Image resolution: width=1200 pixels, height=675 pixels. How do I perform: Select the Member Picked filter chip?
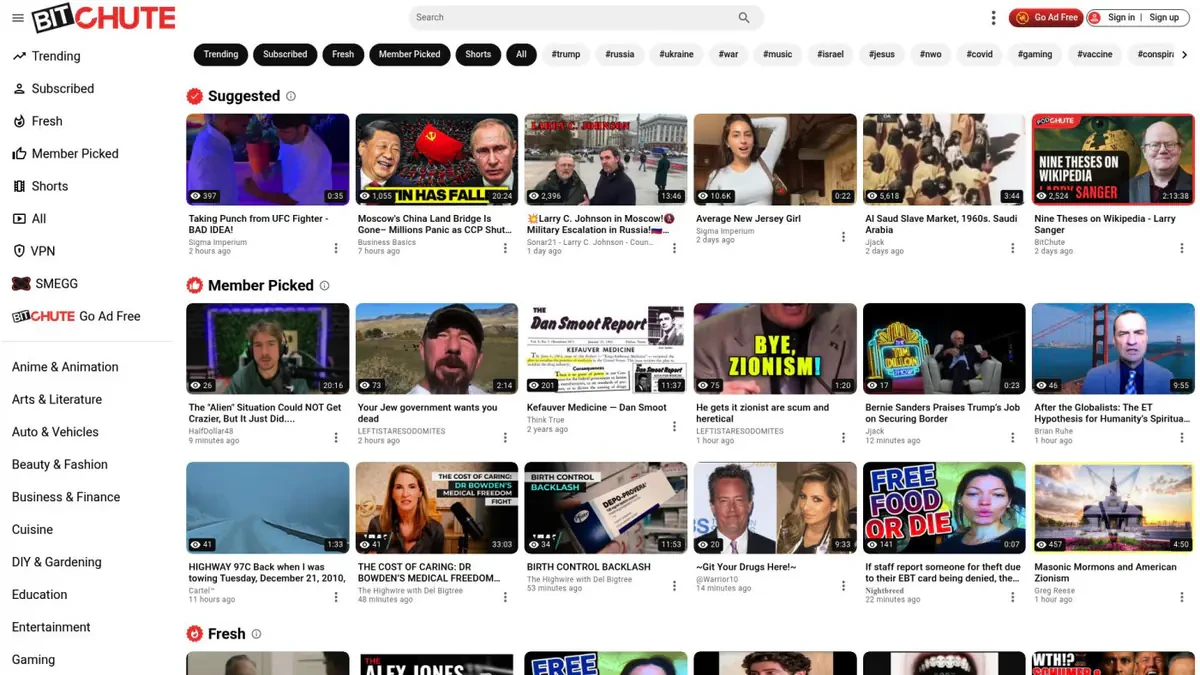tap(409, 54)
